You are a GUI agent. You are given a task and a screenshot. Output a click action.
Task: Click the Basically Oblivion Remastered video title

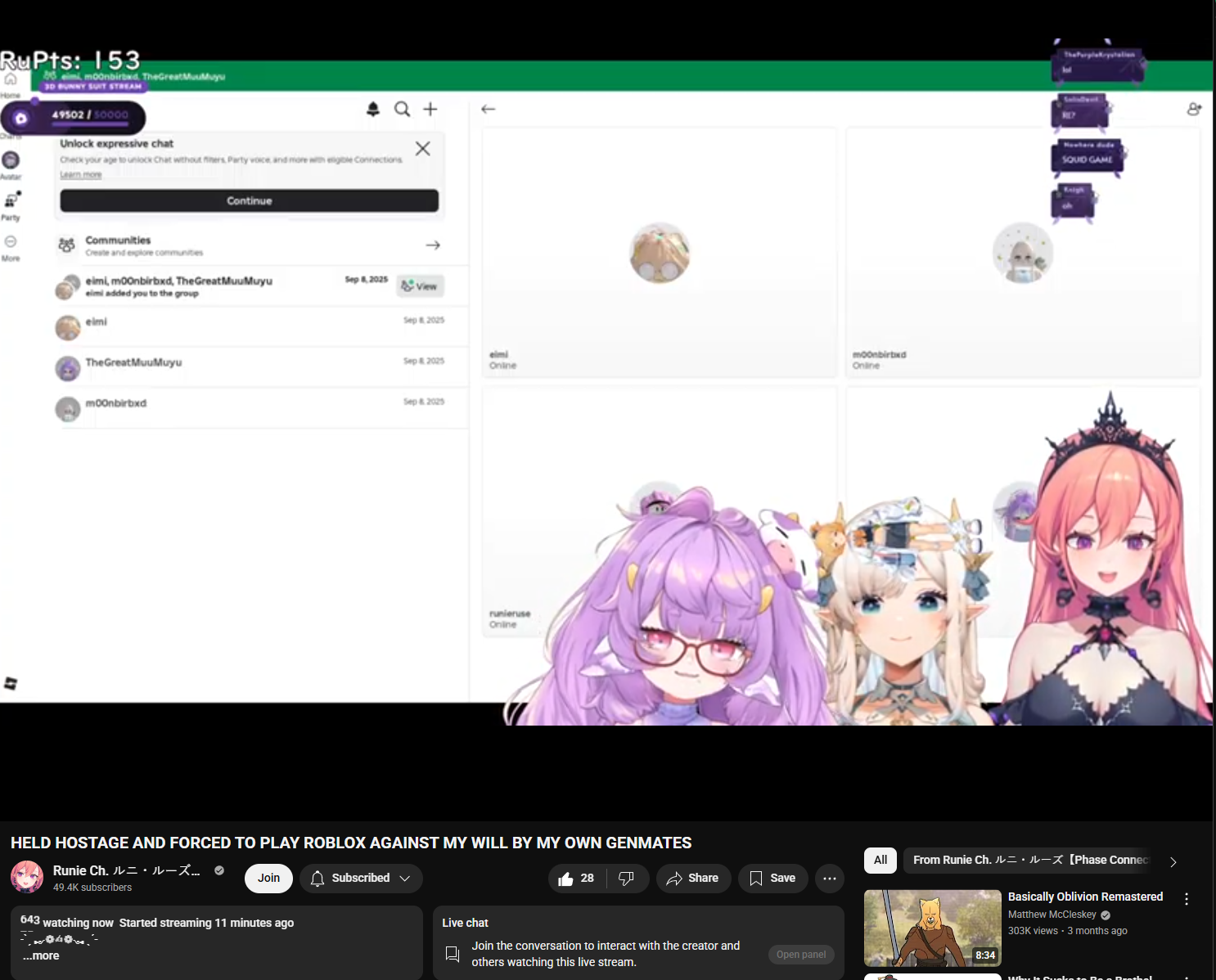1084,897
